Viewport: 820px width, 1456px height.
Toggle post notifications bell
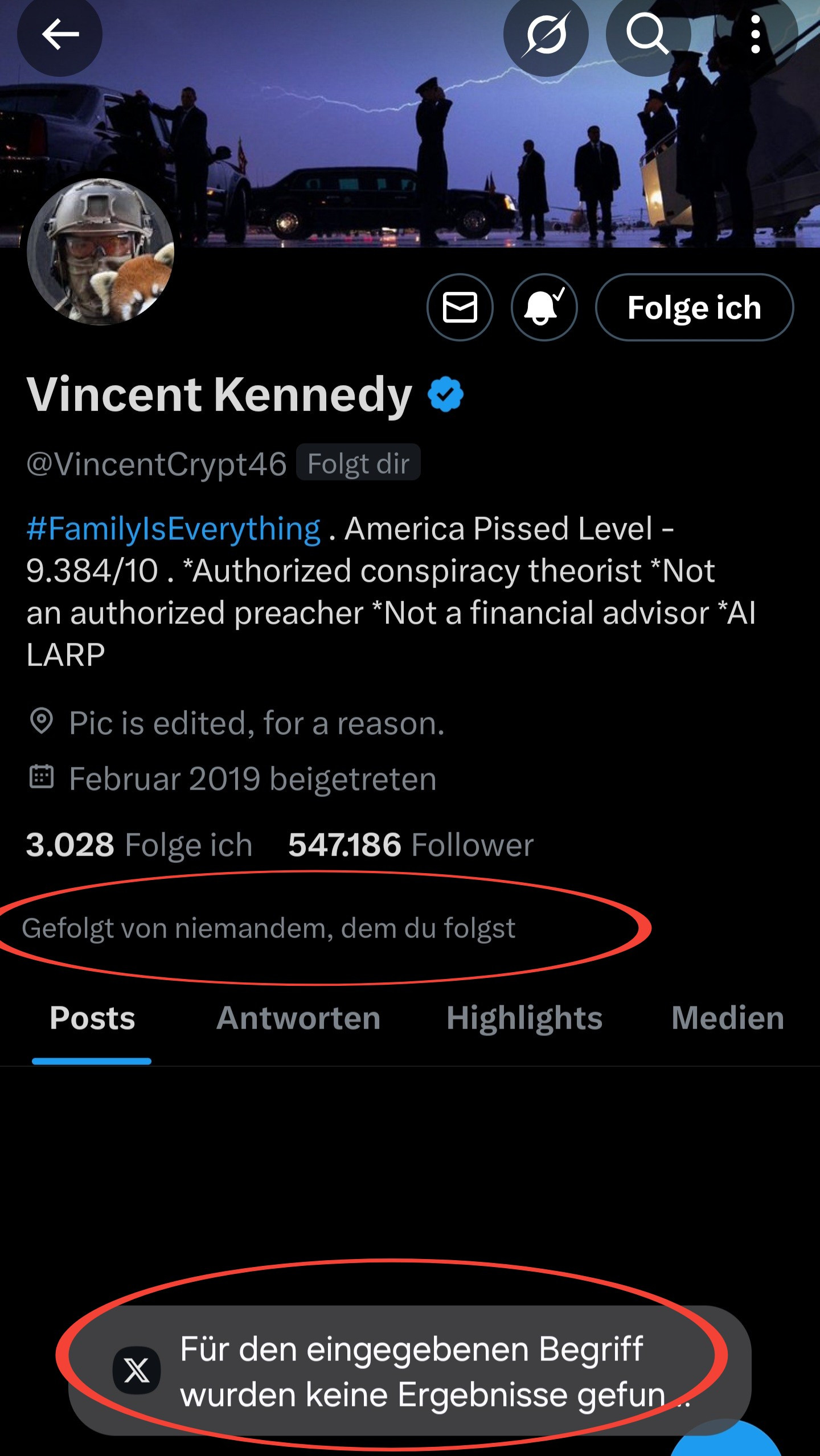[544, 307]
